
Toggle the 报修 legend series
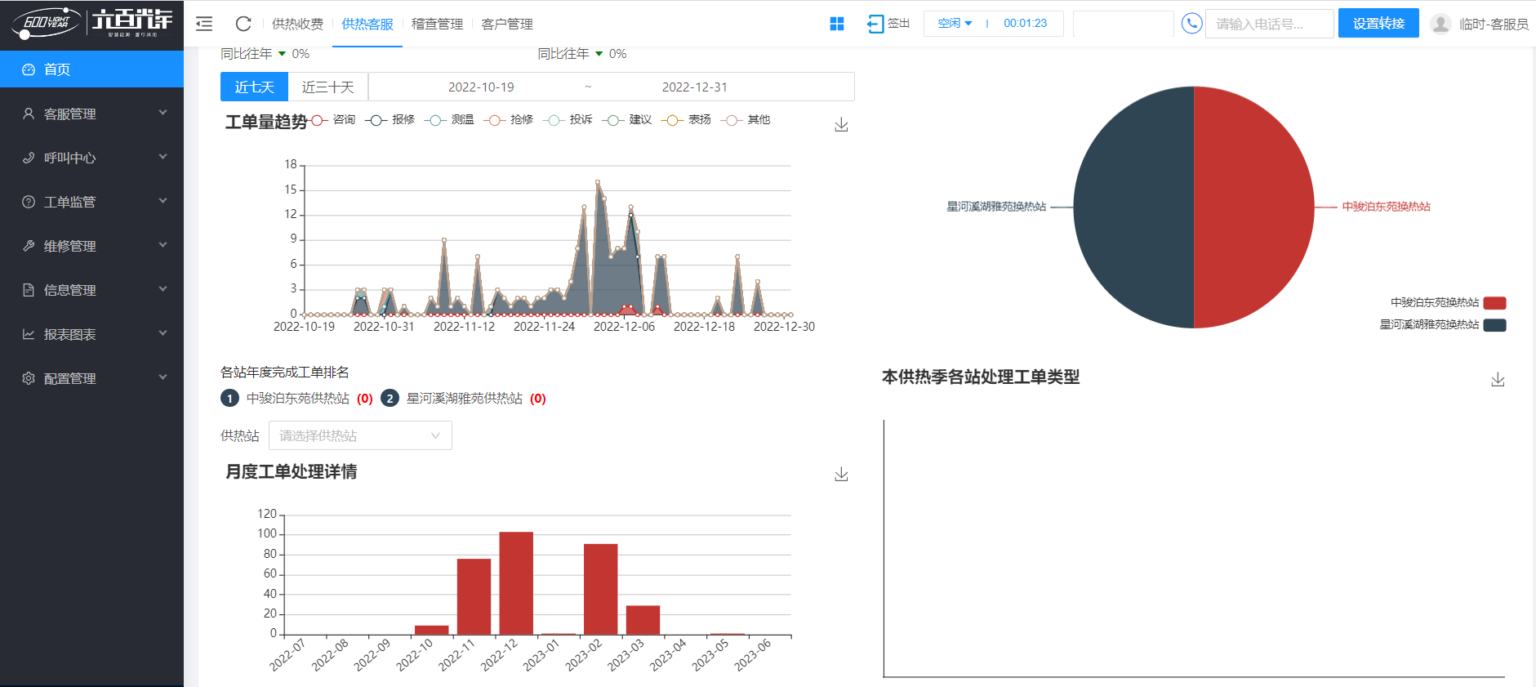[391, 120]
